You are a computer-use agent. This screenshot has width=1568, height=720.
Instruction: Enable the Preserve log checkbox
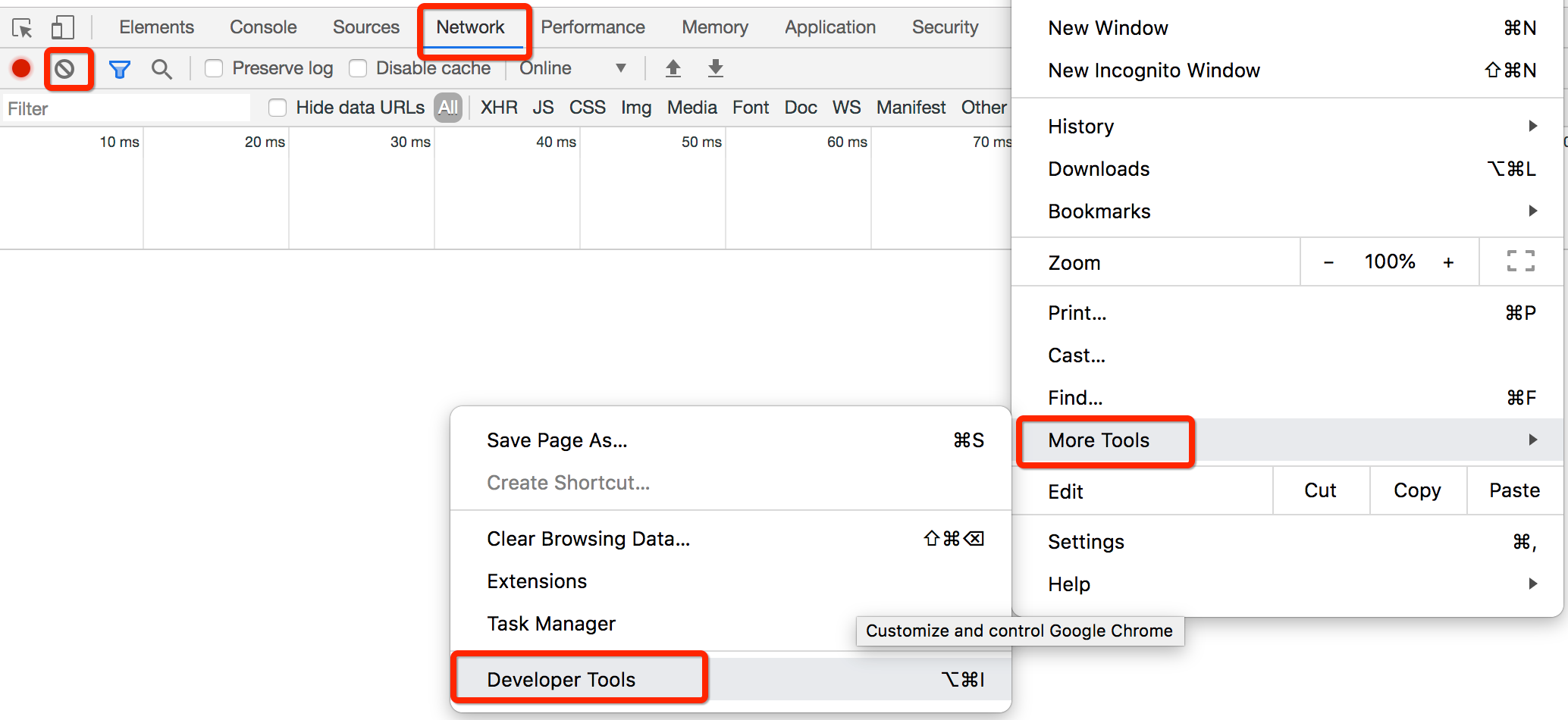point(214,68)
